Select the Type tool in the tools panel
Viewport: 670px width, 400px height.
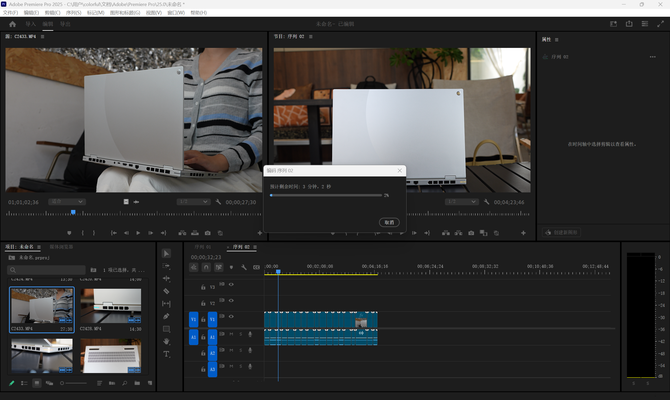pyautogui.click(x=166, y=354)
